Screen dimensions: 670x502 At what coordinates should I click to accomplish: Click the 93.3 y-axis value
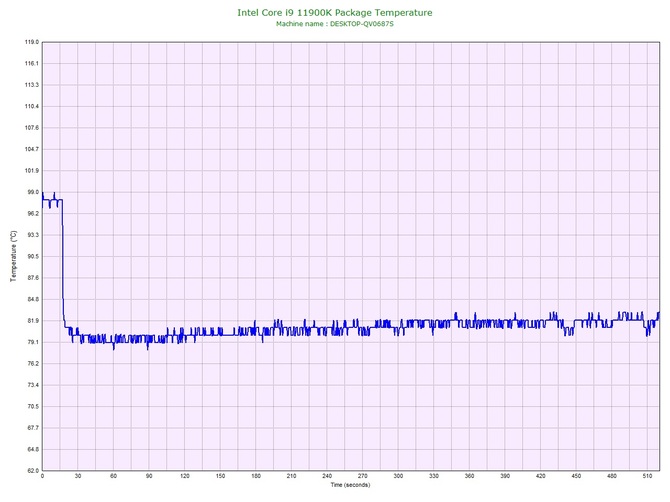pyautogui.click(x=33, y=235)
